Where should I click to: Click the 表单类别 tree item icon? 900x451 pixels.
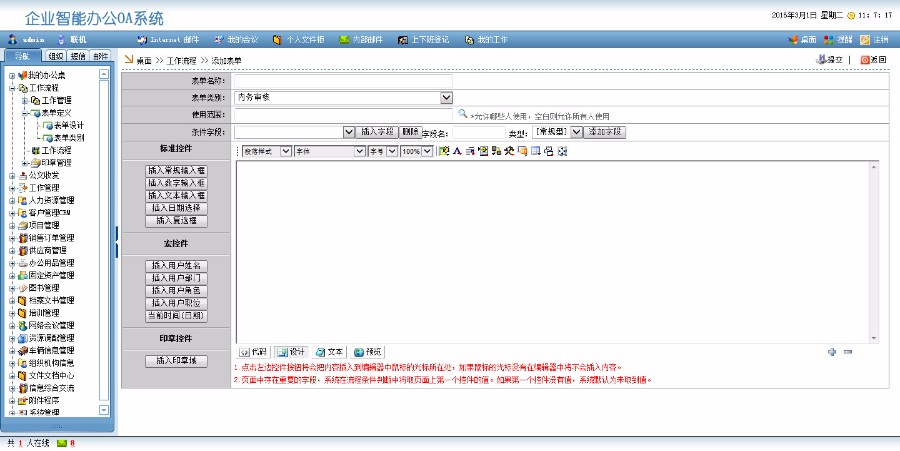48,138
